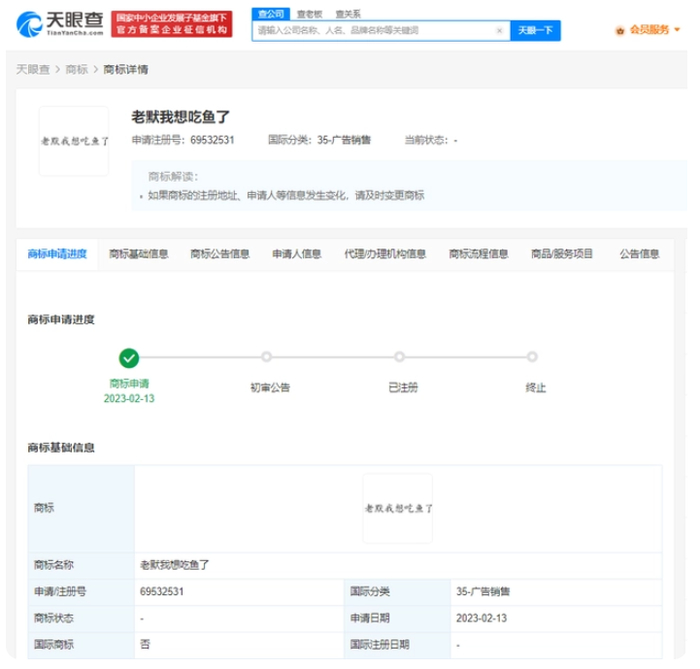The width and height of the screenshot is (700, 669).
Task: Click green checkmark at 商标申请 step
Action: [128, 357]
